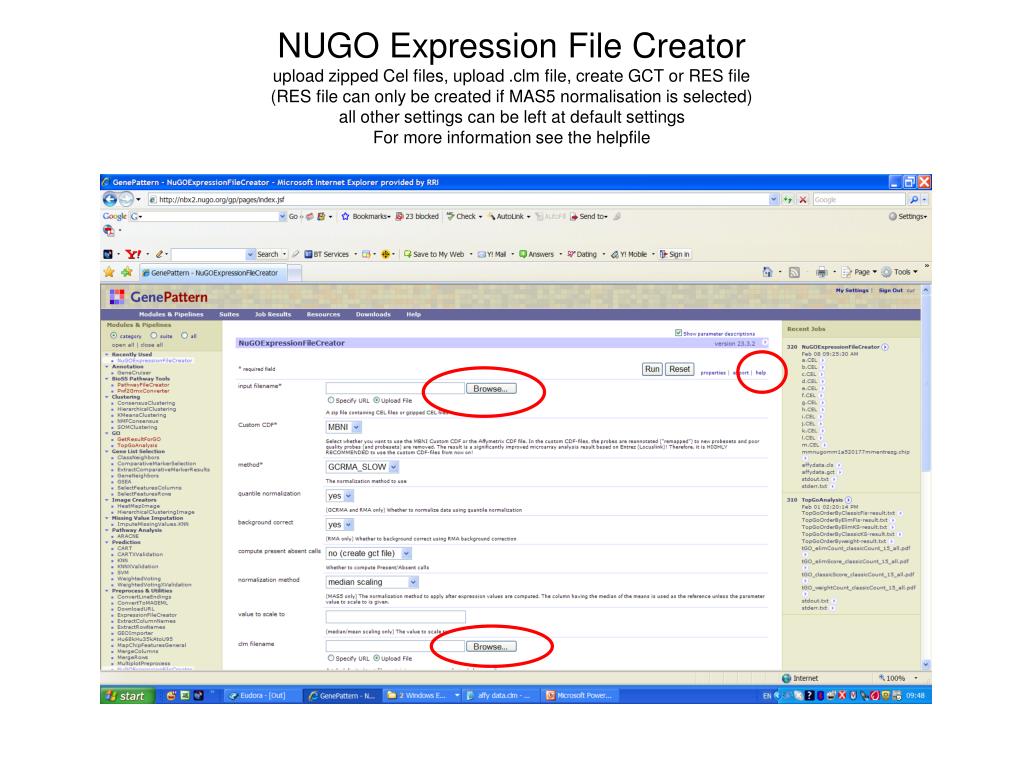Click Send to in Google toolbar

coord(588,216)
